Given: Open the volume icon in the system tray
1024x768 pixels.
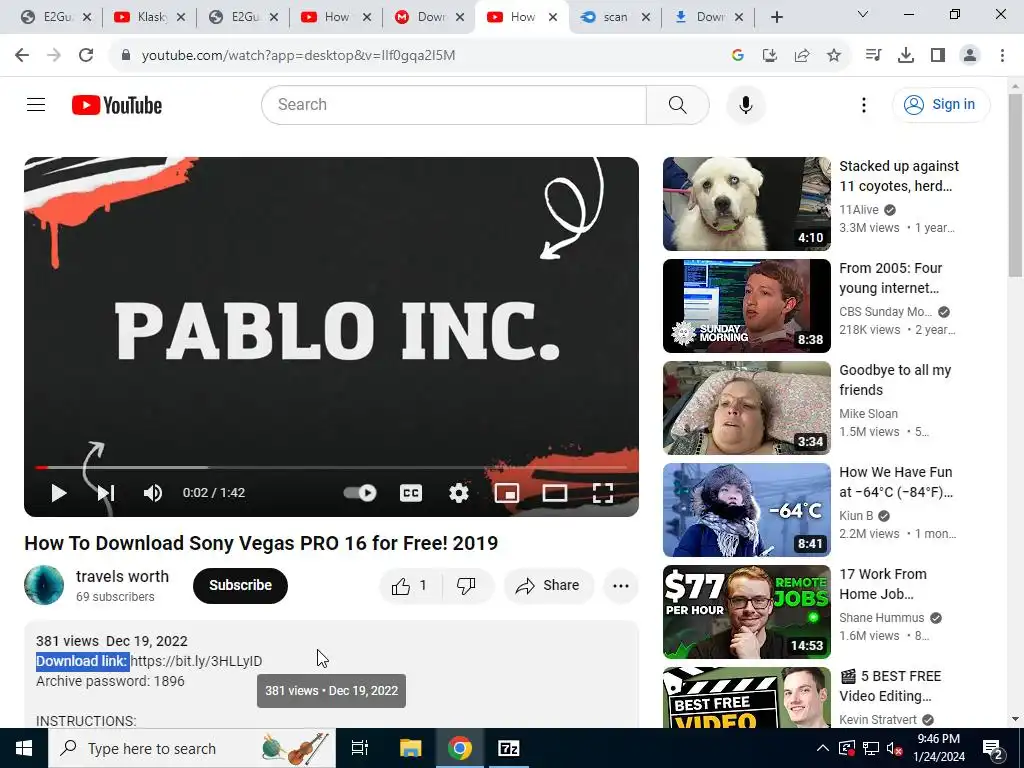Looking at the screenshot, I should [894, 749].
